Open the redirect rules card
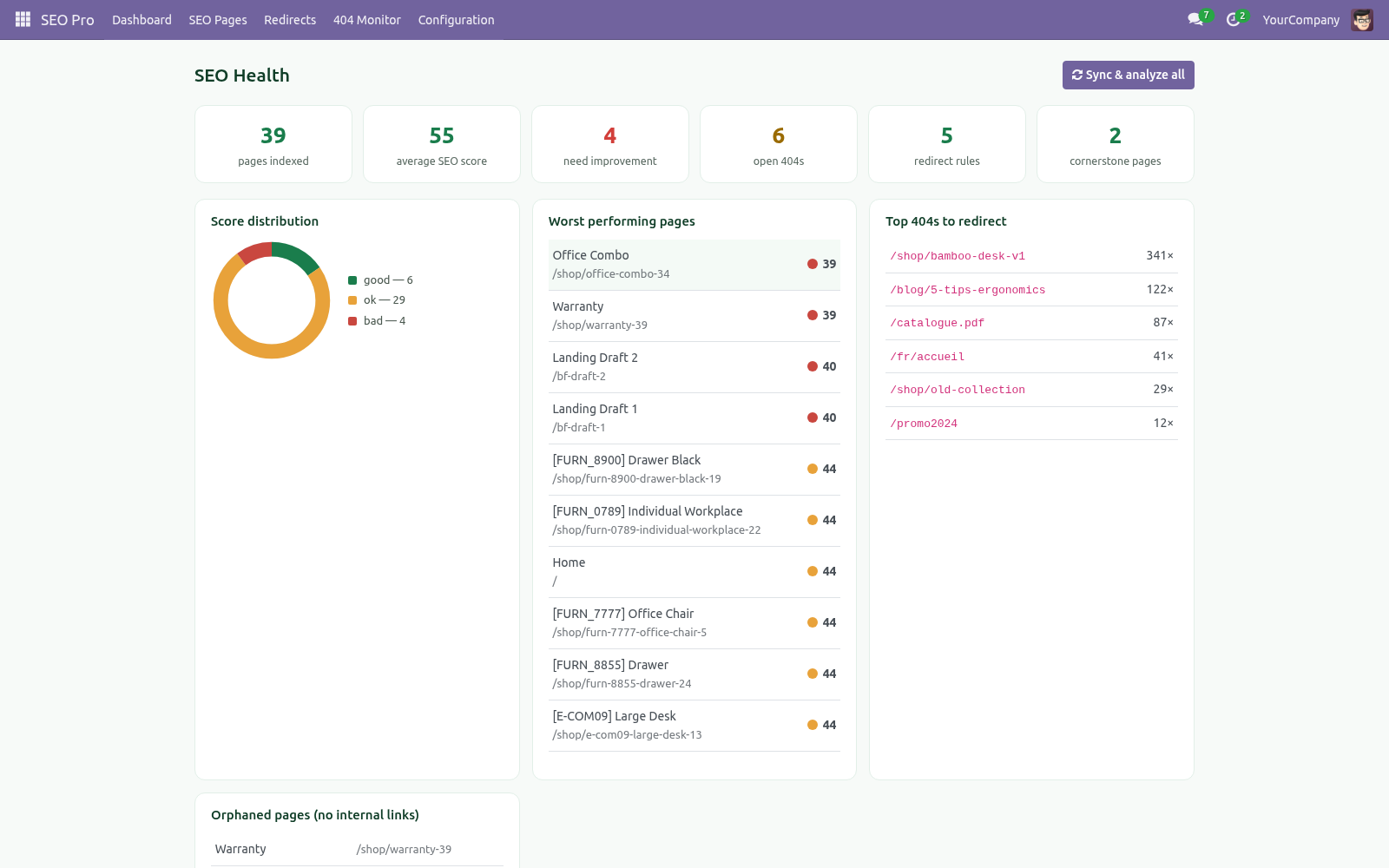Screen dimensions: 1389x868 [x=947, y=144]
